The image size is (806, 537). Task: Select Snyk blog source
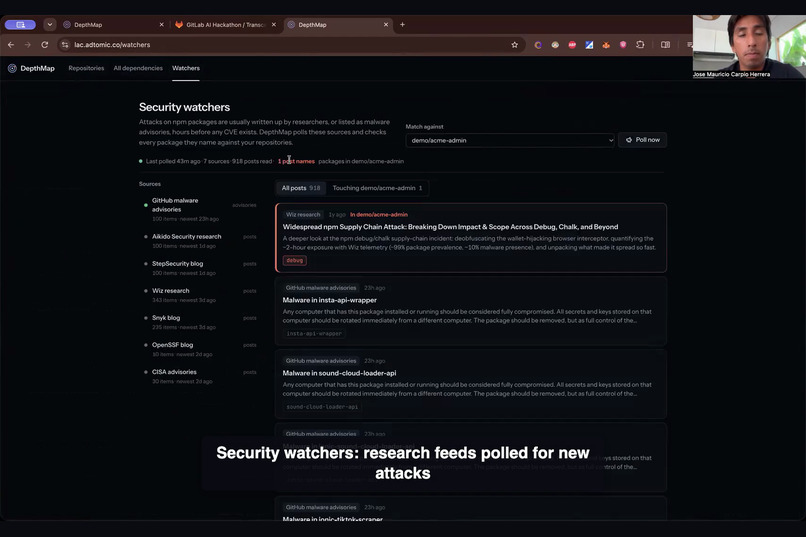[198, 322]
